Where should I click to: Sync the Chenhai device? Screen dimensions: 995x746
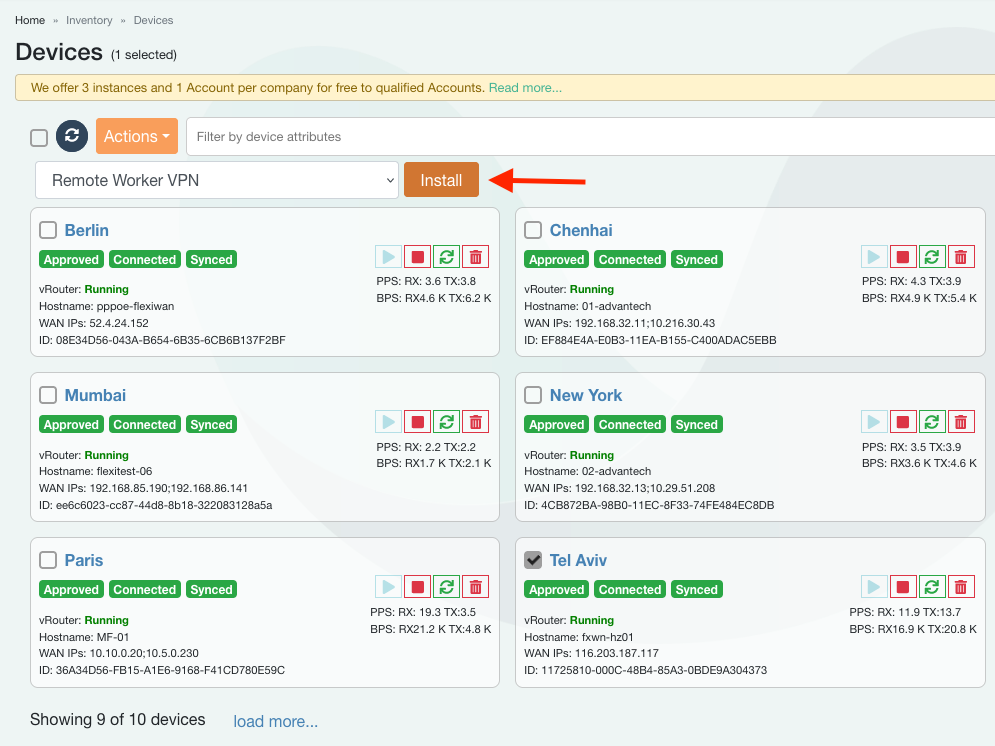click(x=932, y=257)
